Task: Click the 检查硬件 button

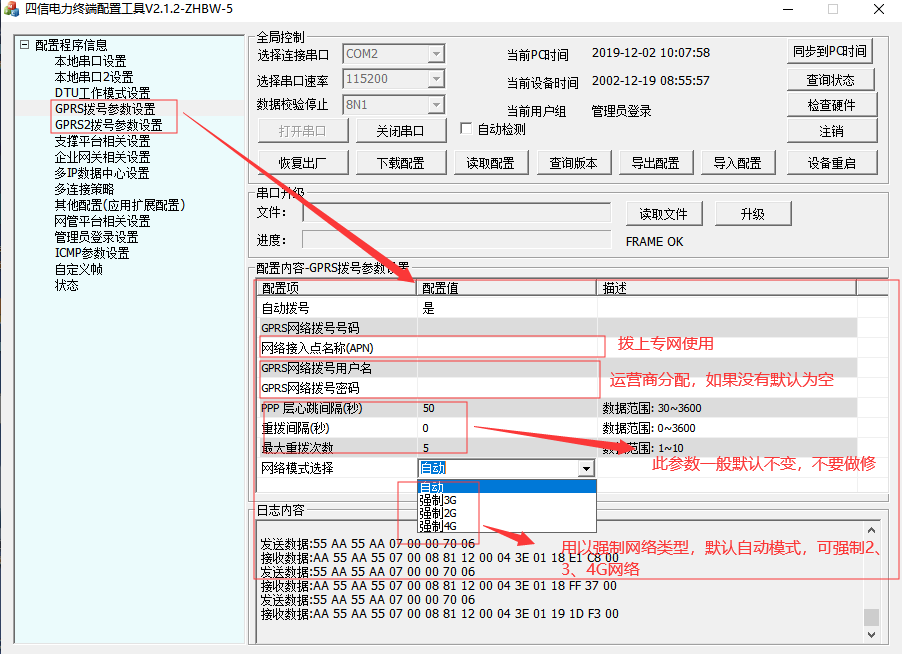Action: tap(832, 105)
